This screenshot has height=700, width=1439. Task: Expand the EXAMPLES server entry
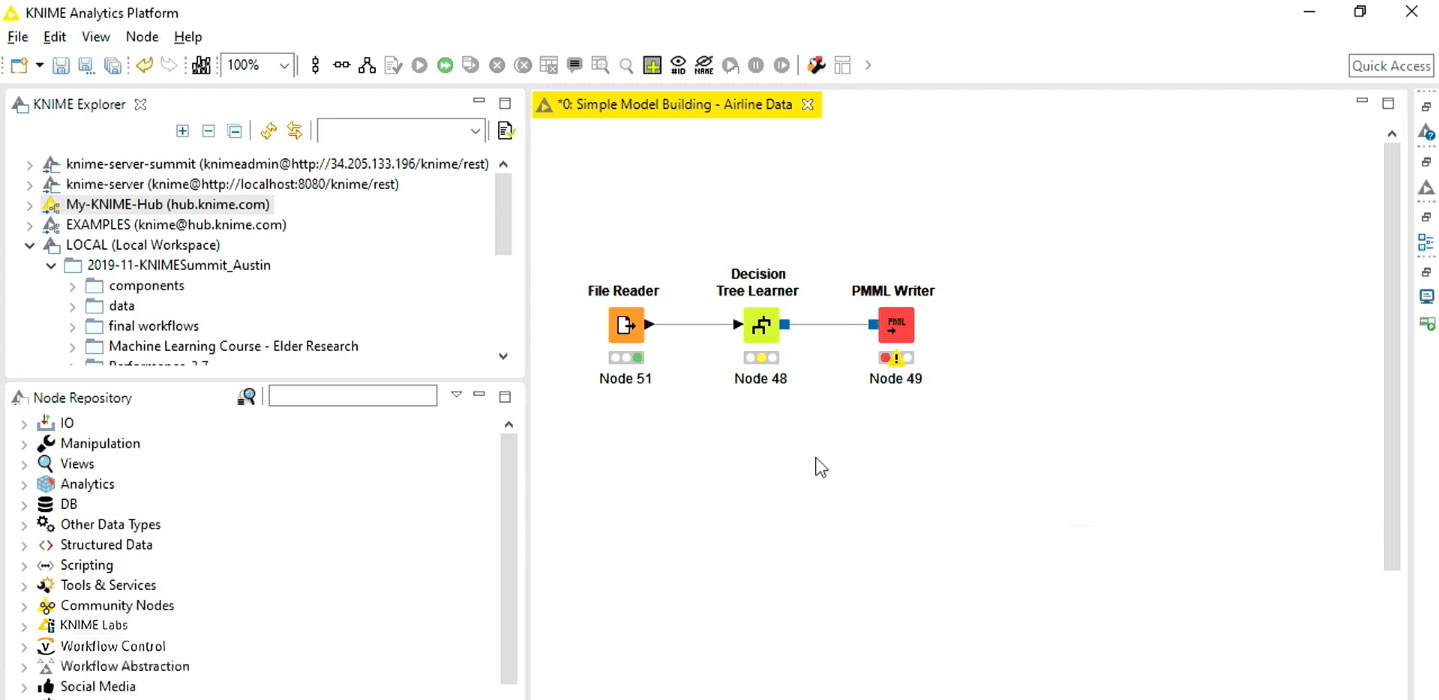click(29, 225)
